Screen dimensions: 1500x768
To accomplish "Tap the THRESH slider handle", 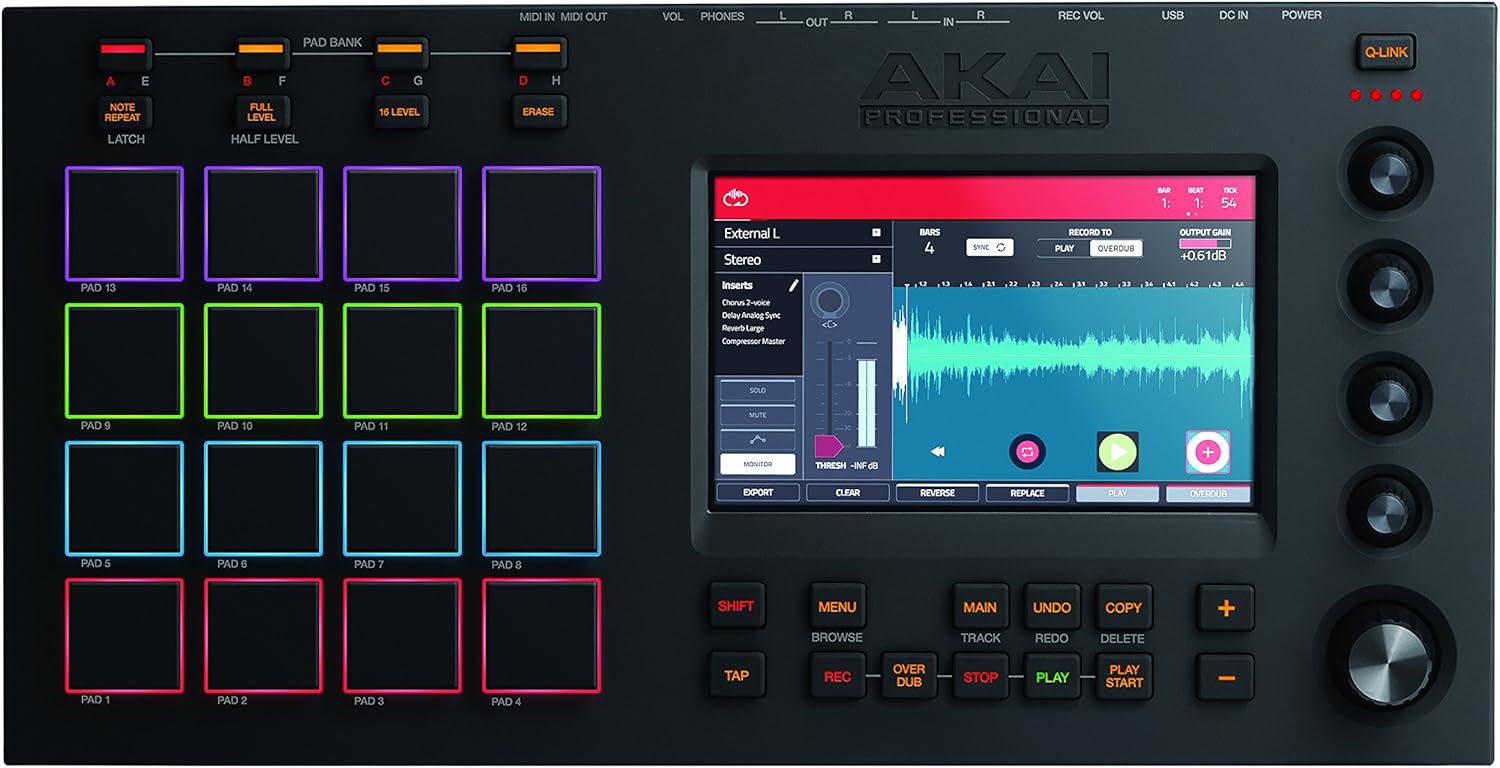I will (828, 446).
